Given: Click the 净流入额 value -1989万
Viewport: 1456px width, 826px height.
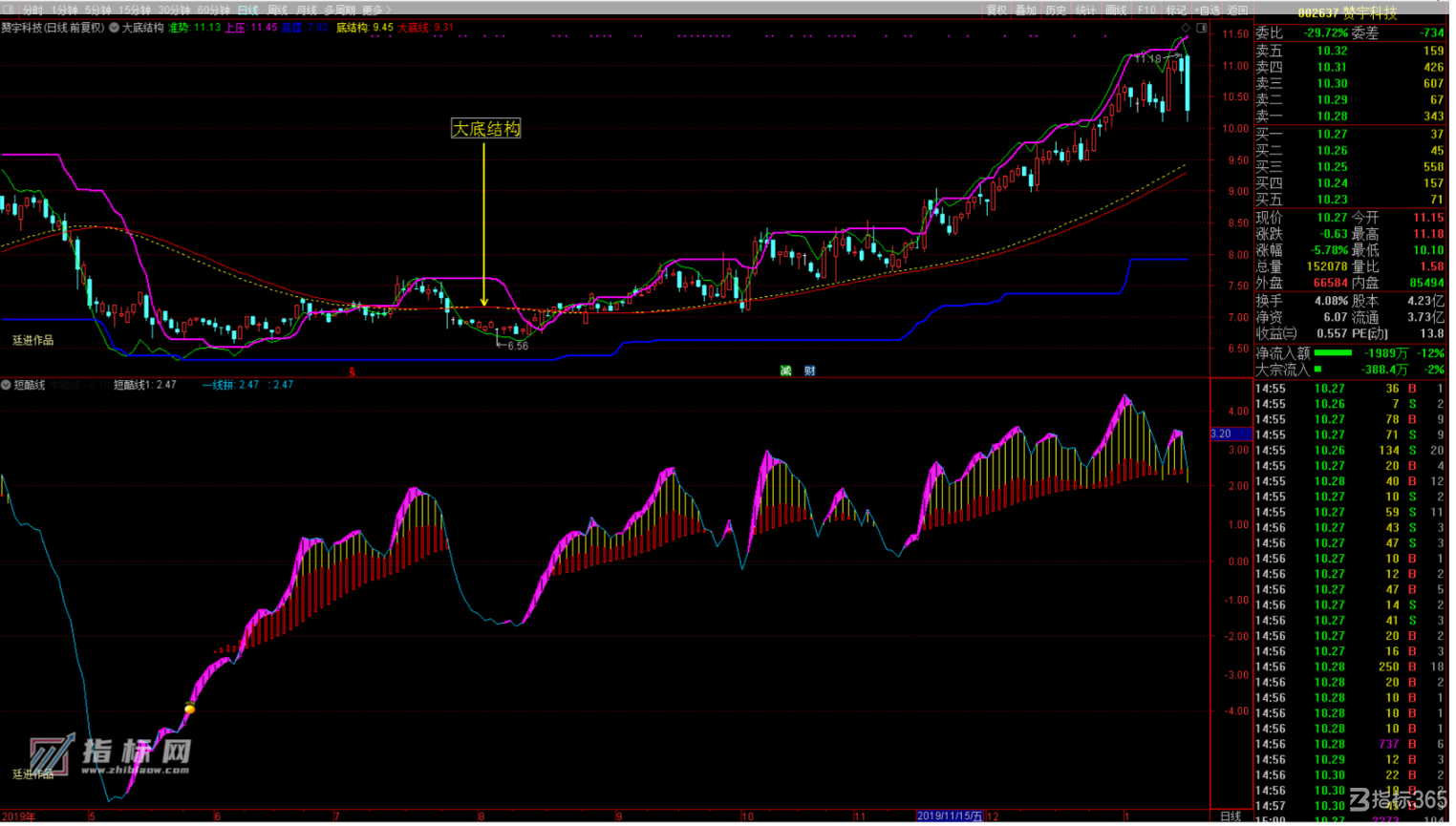Looking at the screenshot, I should 1386,353.
